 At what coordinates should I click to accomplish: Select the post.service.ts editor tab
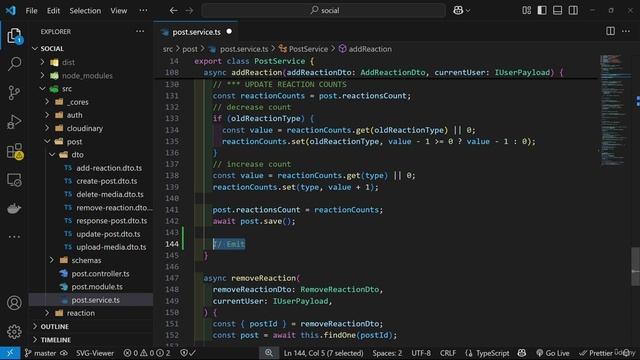196,31
